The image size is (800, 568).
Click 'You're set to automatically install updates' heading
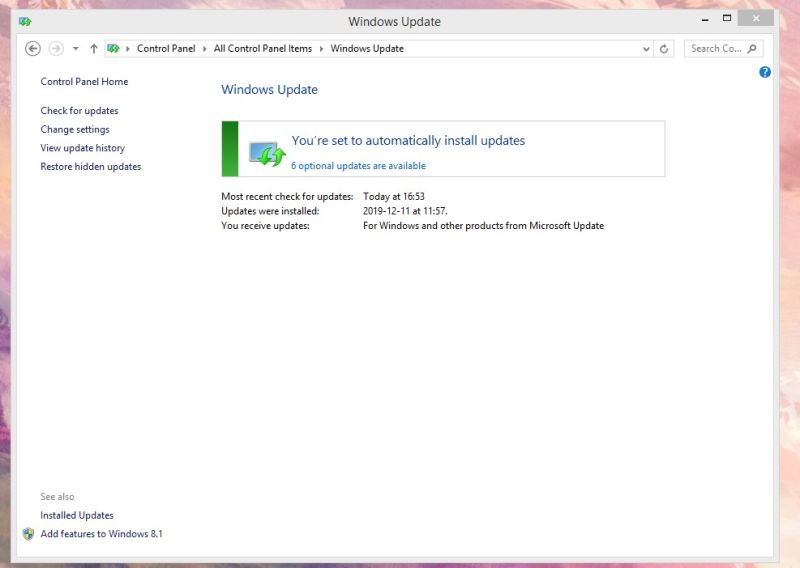point(408,141)
